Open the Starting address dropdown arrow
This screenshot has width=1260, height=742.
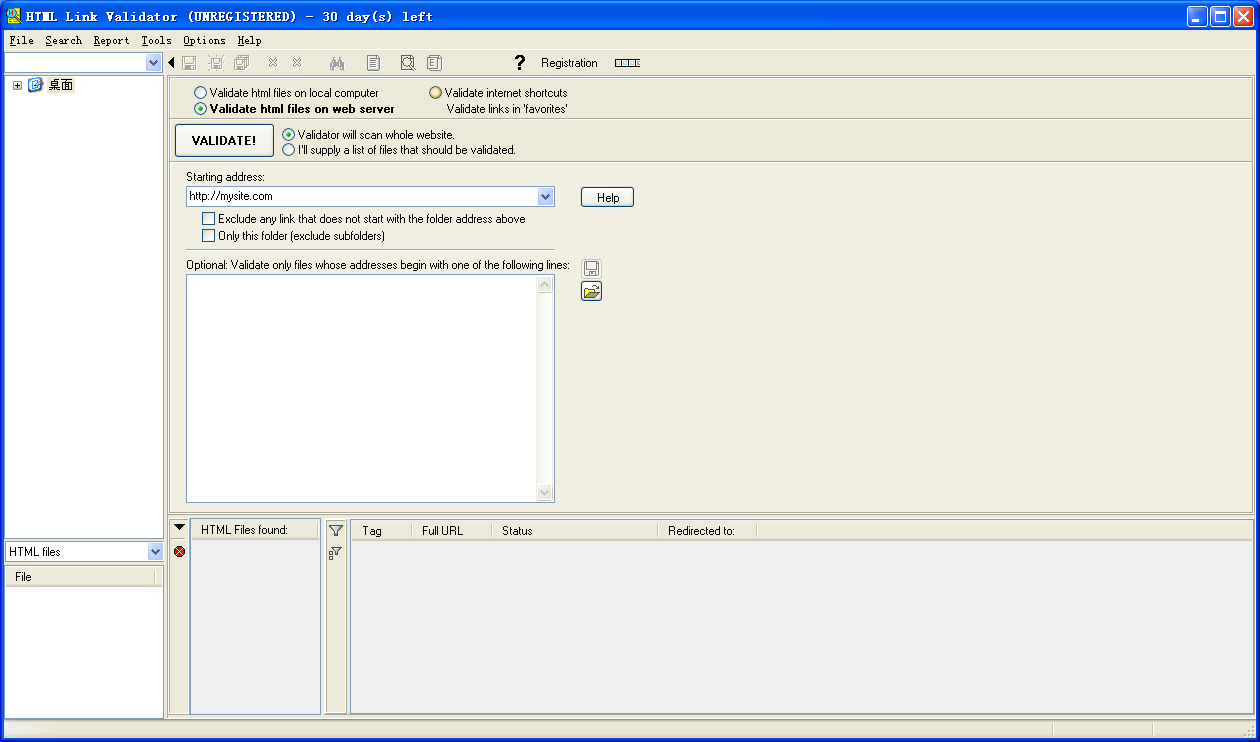pos(546,197)
